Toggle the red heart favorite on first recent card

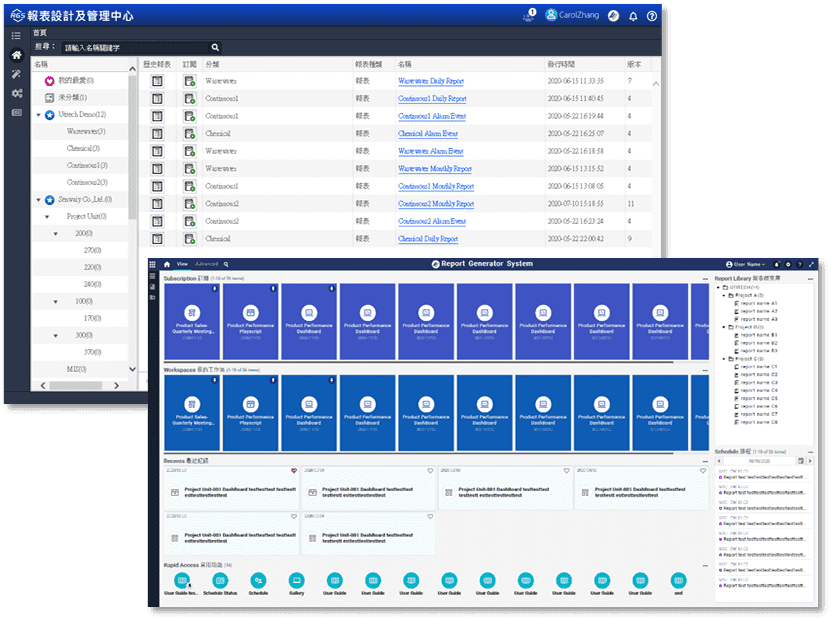click(294, 471)
